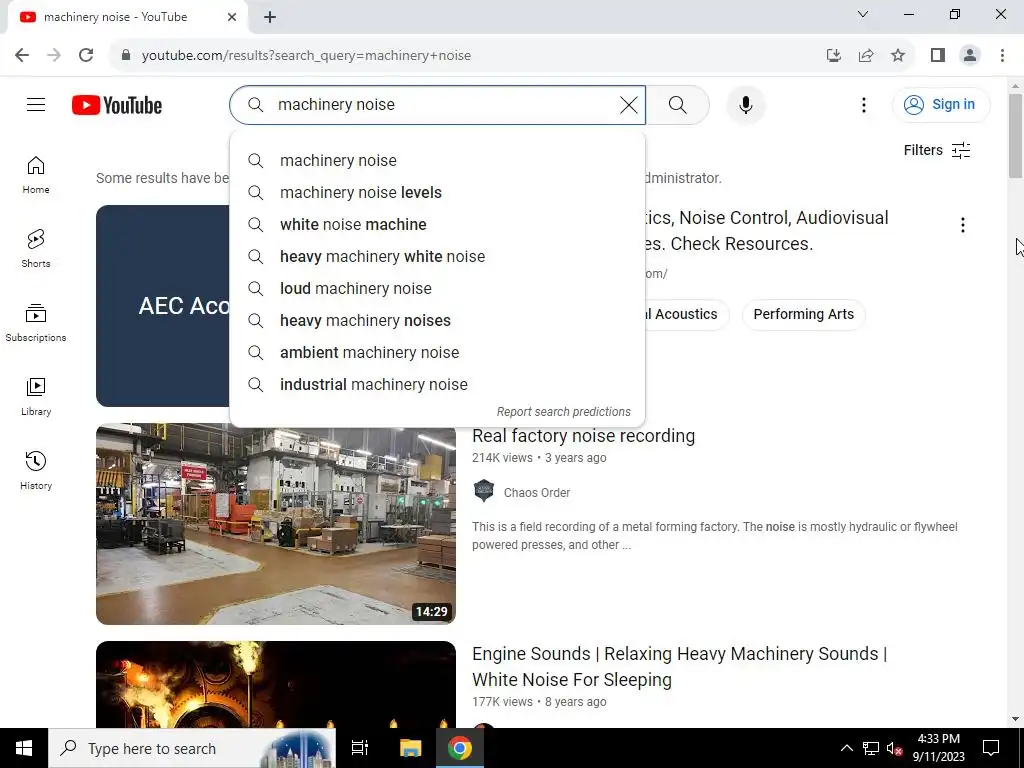Open Home in the sidebar

pos(36,175)
